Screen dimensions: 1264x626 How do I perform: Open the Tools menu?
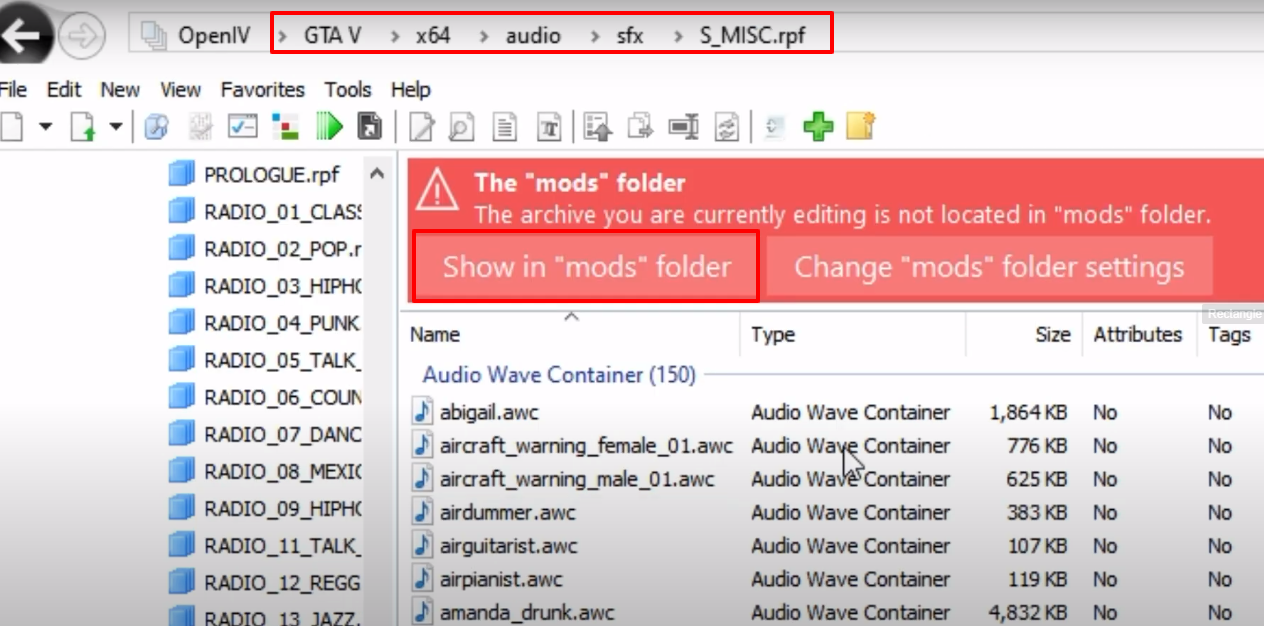click(348, 90)
